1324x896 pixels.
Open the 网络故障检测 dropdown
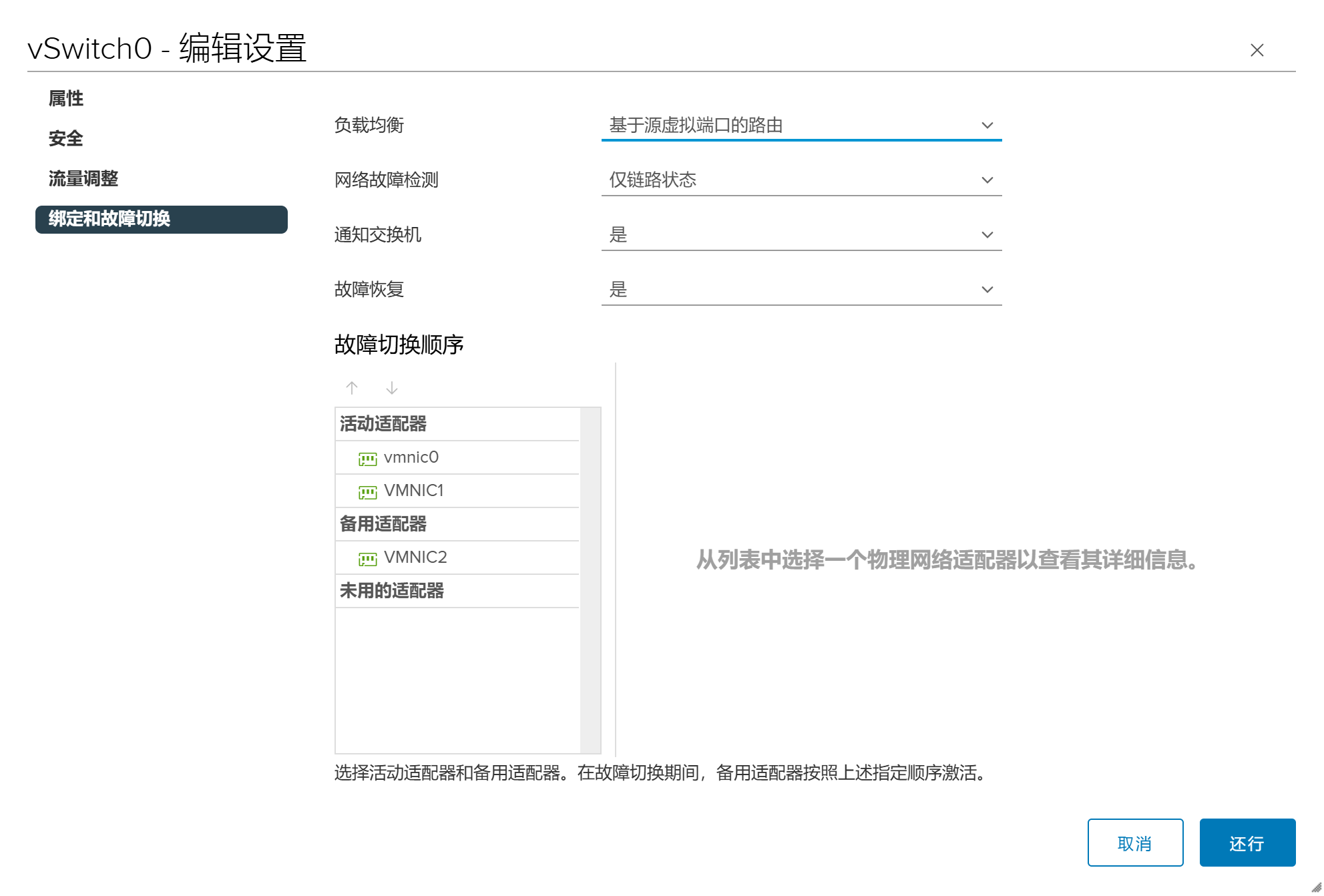coord(801,180)
